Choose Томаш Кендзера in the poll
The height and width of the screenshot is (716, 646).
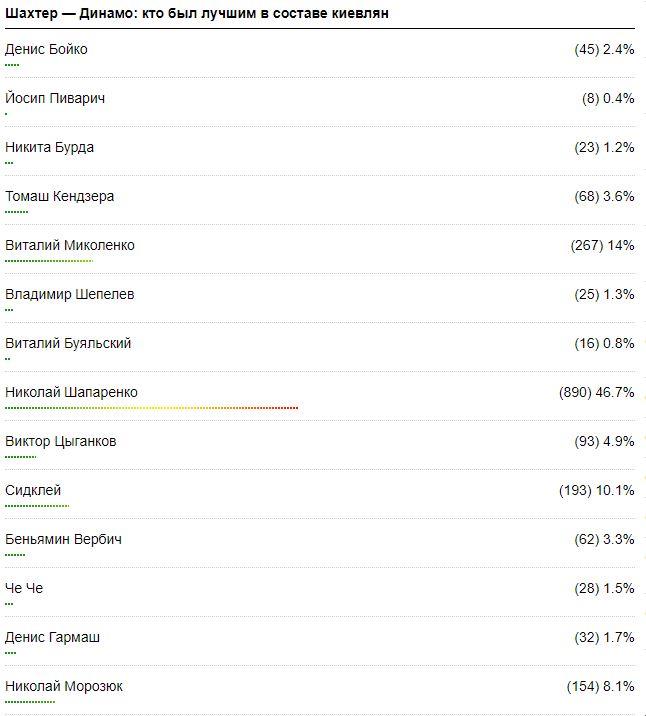[x=60, y=196]
